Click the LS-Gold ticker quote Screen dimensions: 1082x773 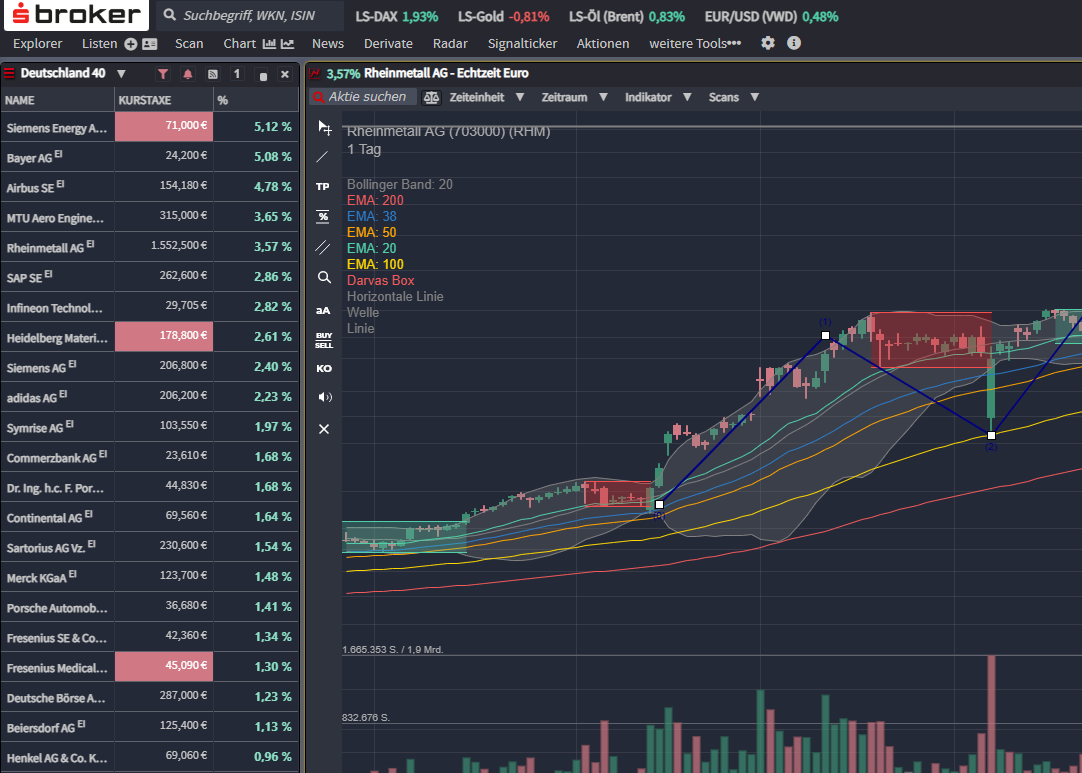[504, 17]
